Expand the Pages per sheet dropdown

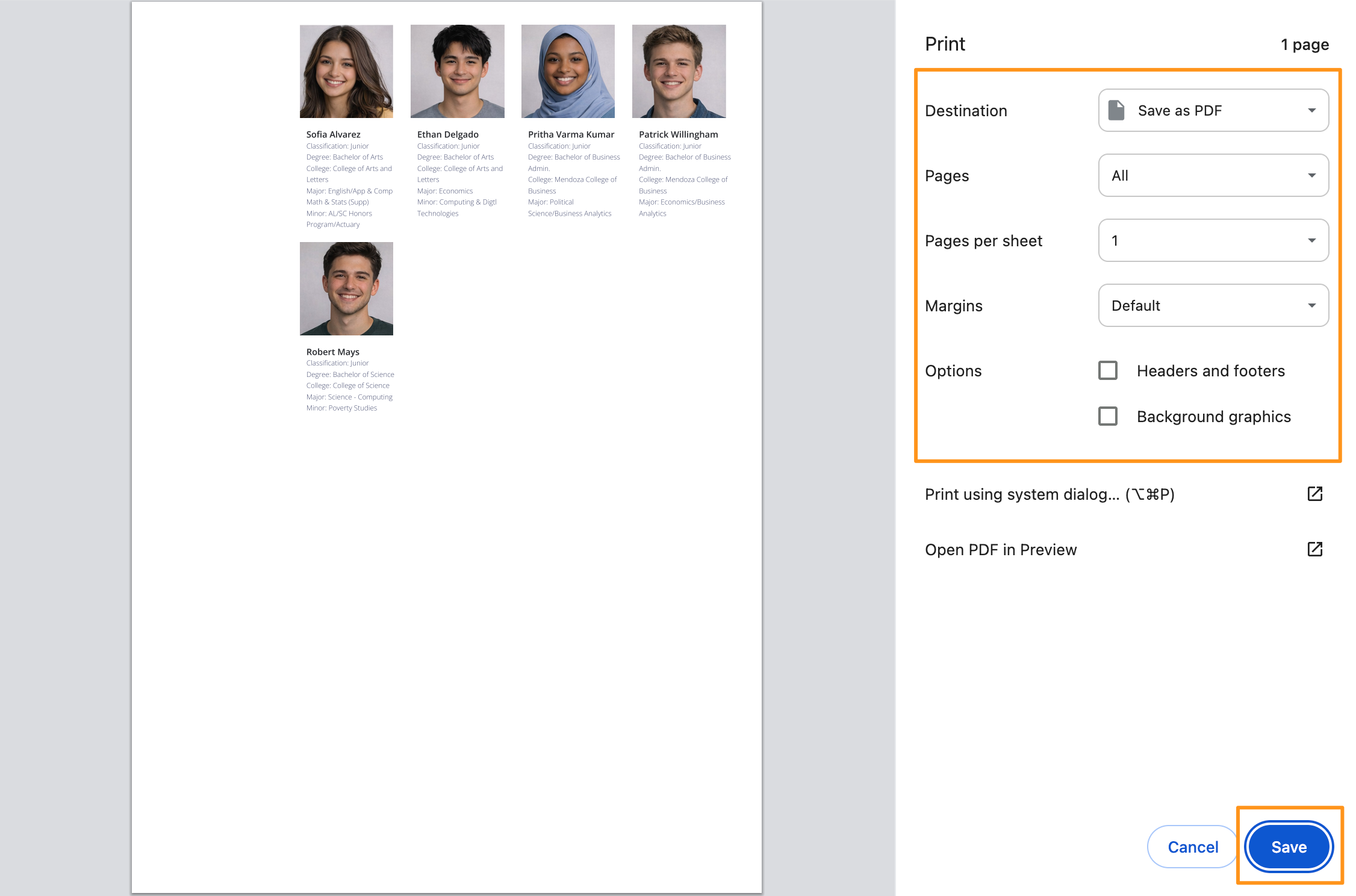click(x=1213, y=240)
